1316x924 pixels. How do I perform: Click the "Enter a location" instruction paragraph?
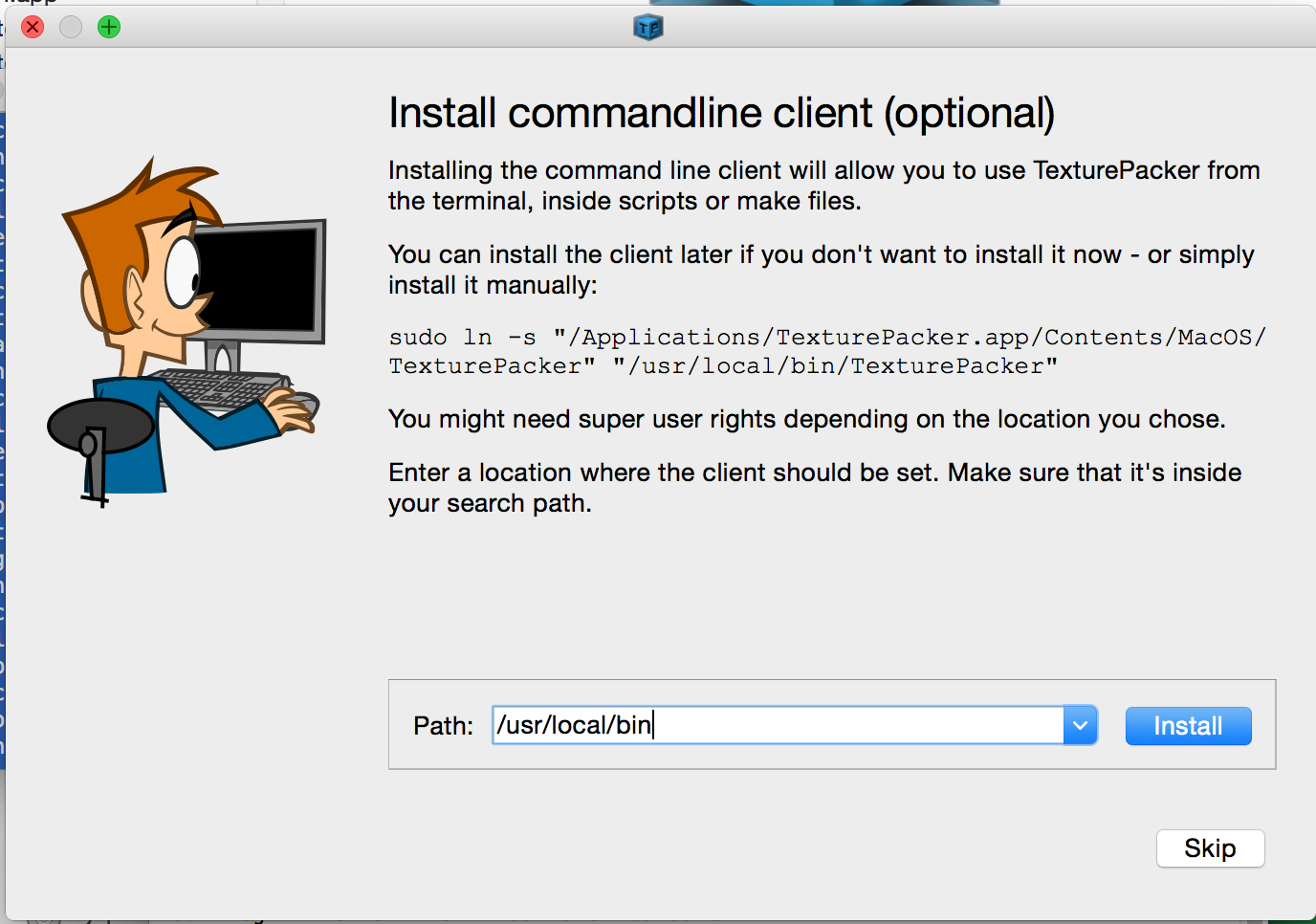(814, 487)
